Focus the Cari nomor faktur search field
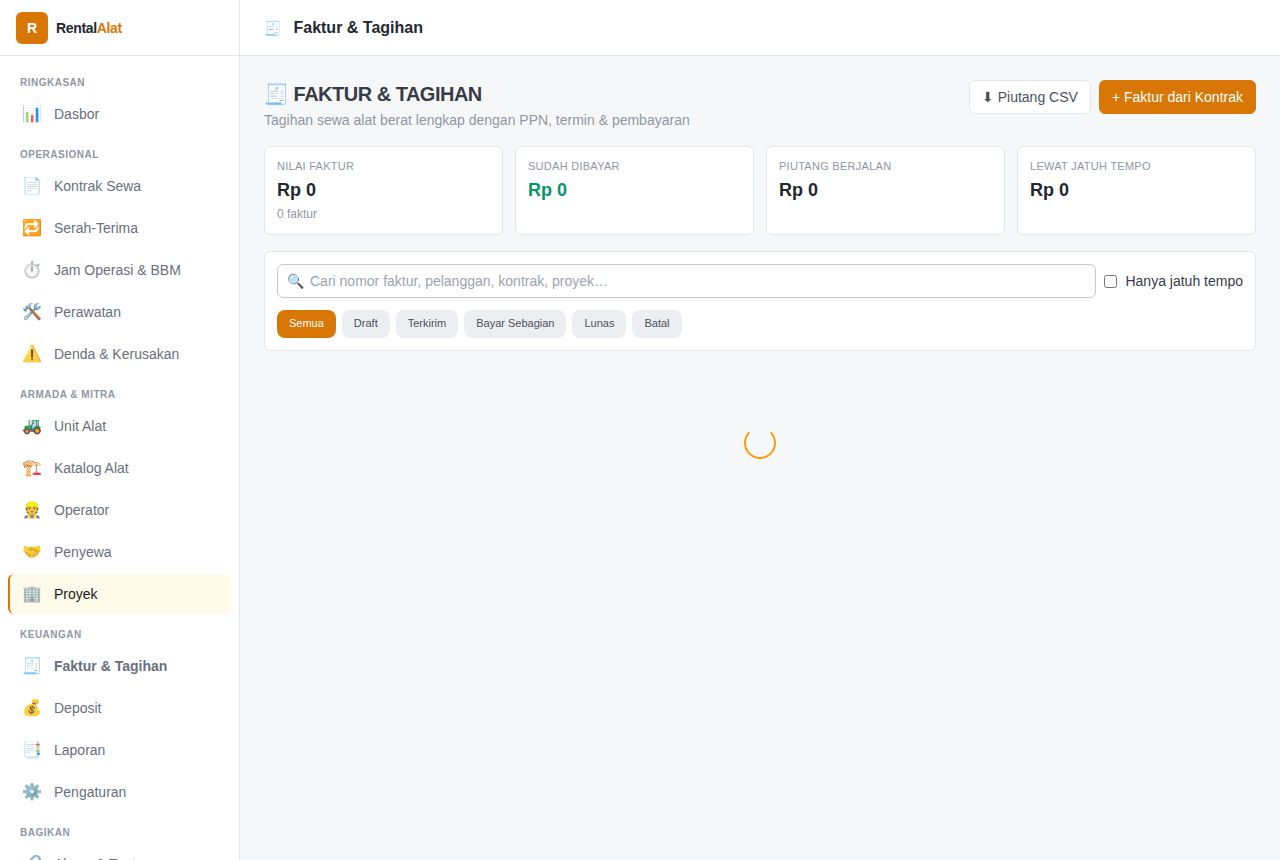The image size is (1280, 860). coord(686,281)
